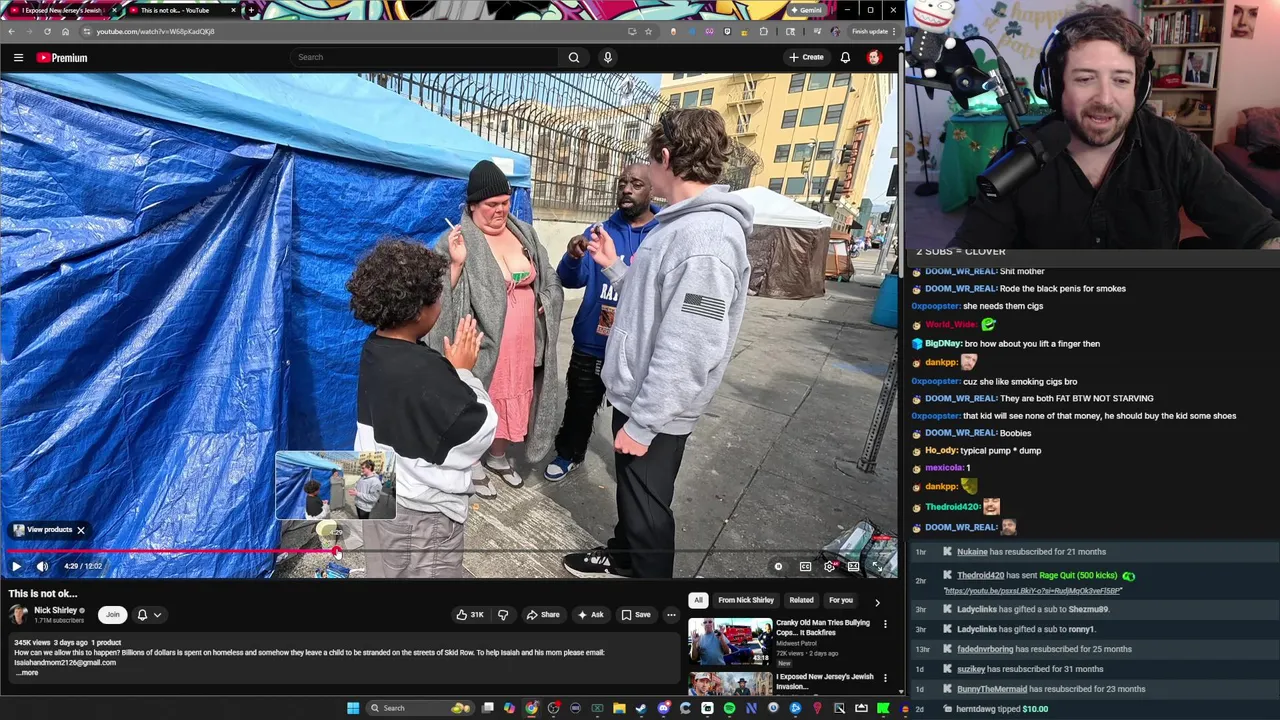
Task: Mute the video volume
Action: pos(42,566)
